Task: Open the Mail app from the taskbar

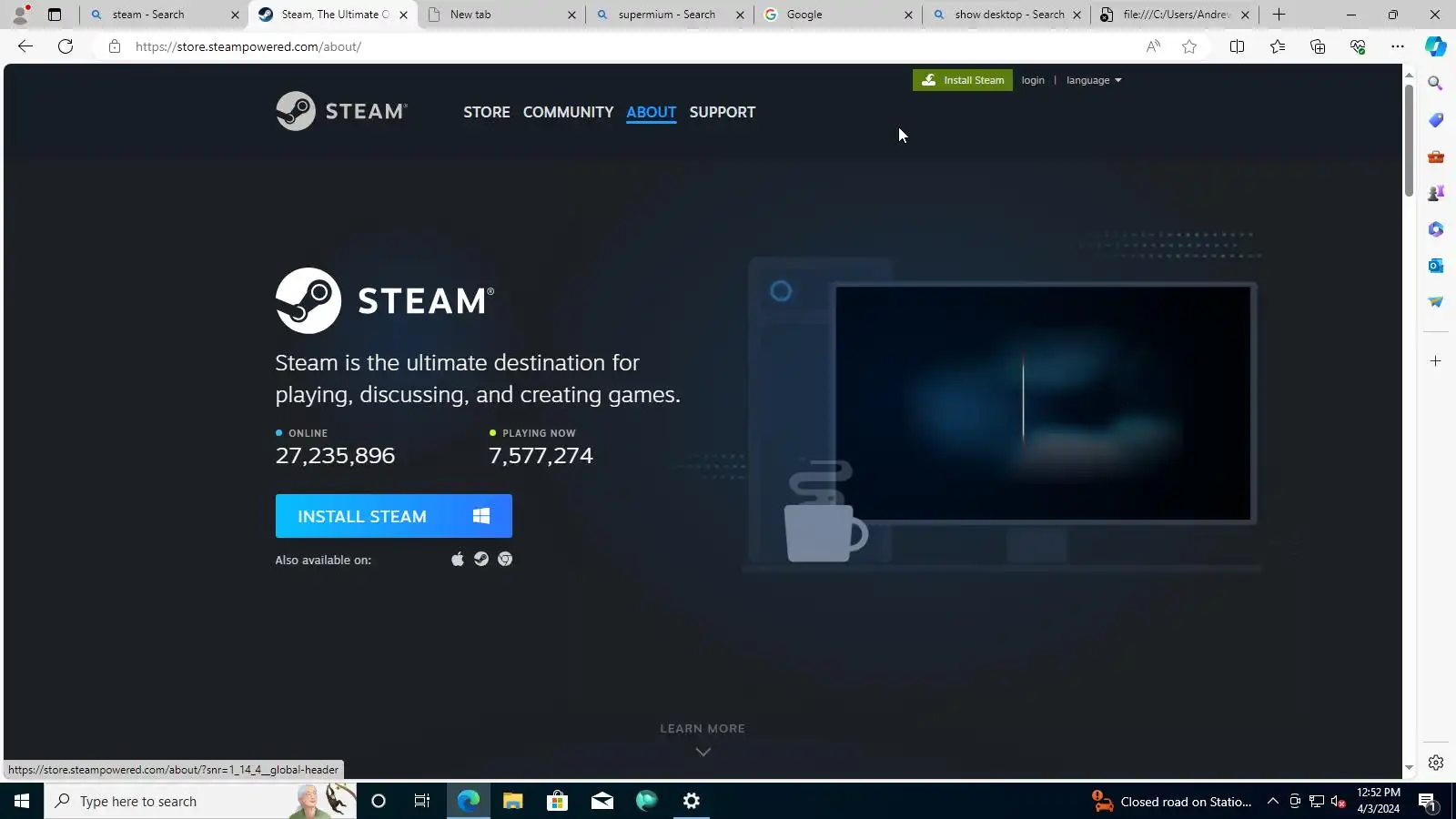Action: (602, 802)
